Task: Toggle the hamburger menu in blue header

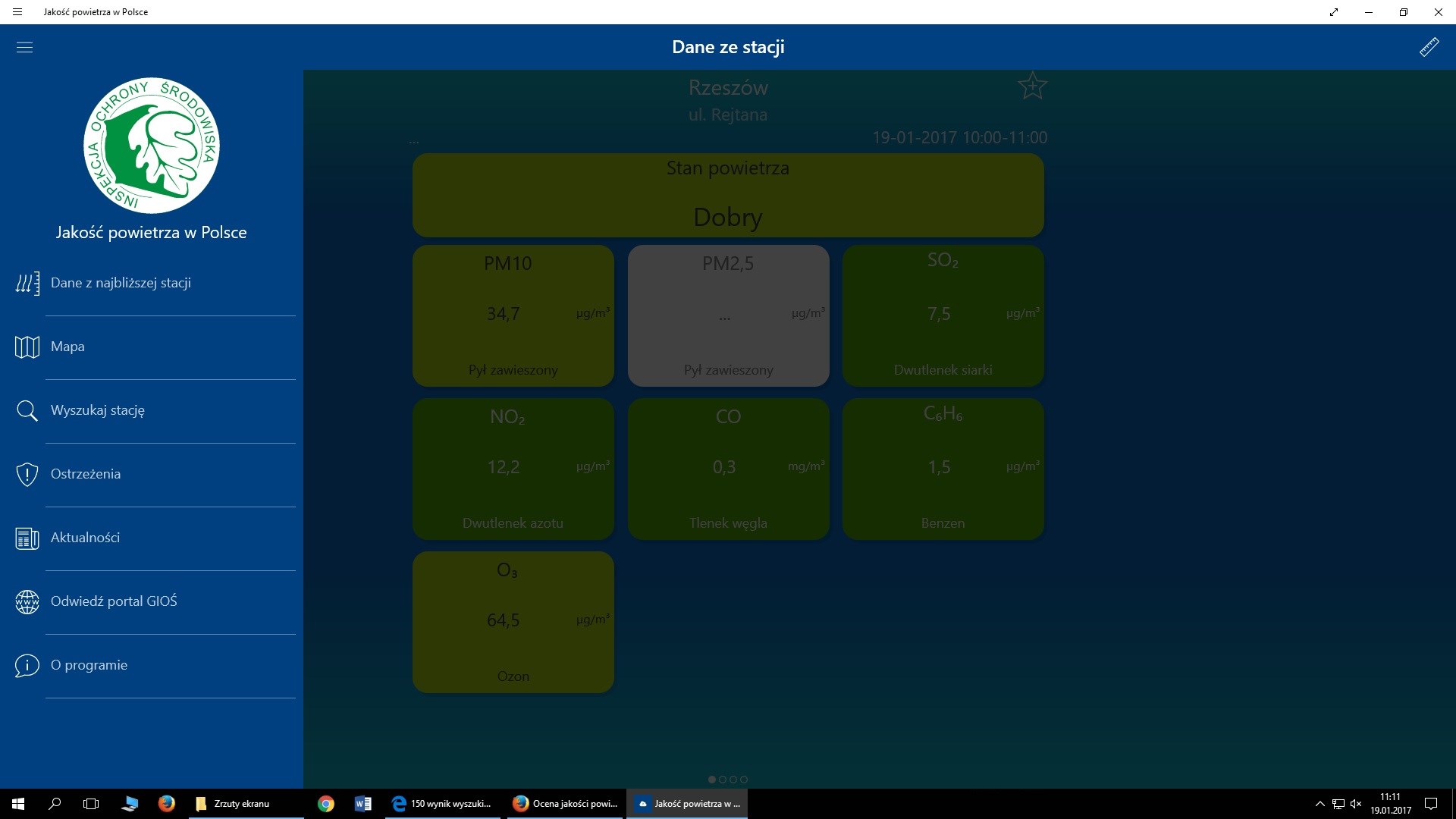Action: 24,47
